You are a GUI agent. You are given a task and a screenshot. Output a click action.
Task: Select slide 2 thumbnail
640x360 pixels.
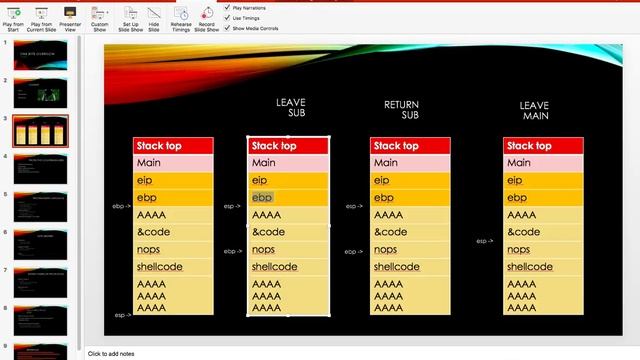[40, 93]
